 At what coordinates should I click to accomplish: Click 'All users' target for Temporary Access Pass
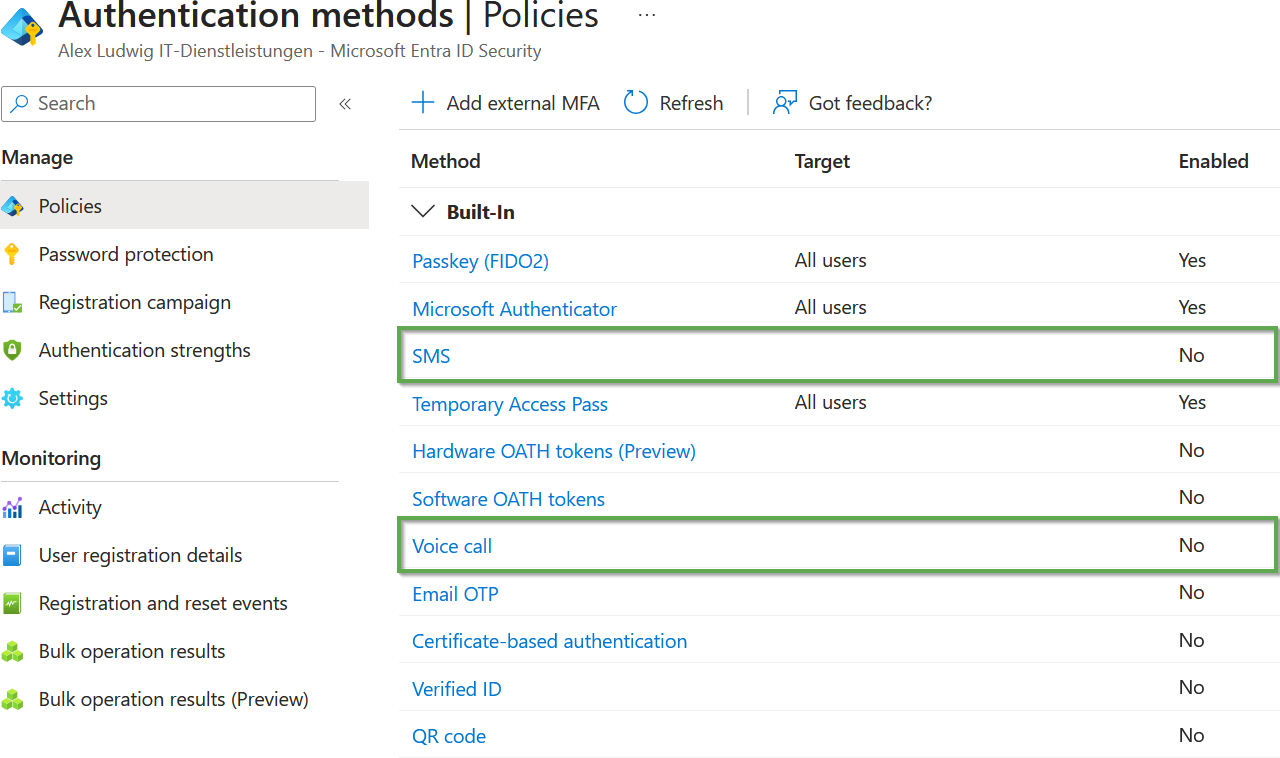click(x=830, y=402)
